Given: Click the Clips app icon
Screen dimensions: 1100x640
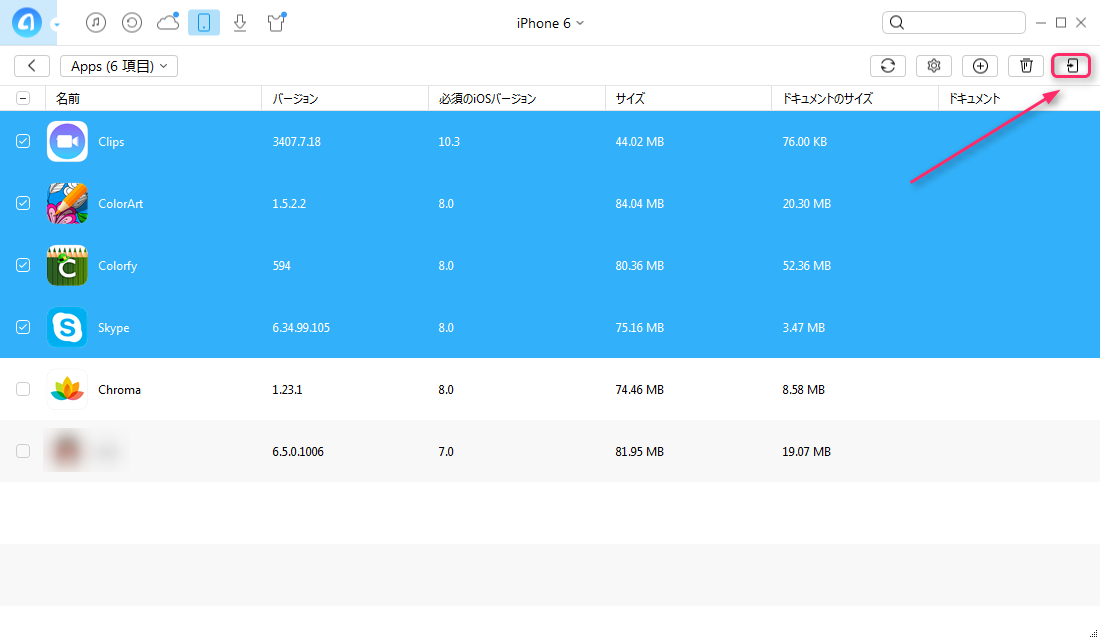Looking at the screenshot, I should tap(67, 141).
